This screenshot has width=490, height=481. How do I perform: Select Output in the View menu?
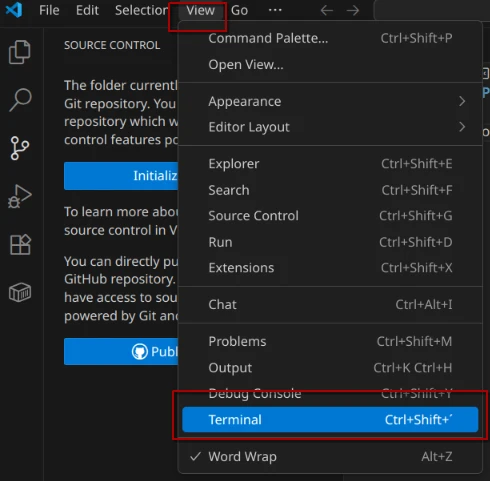(x=330, y=368)
